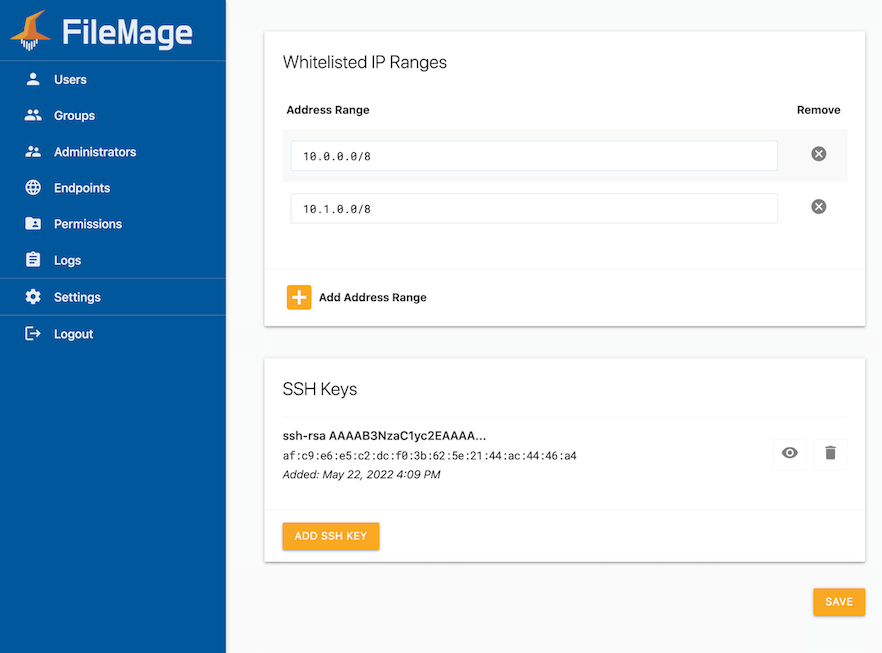Click the Settings gear icon
The height and width of the screenshot is (653, 882).
[x=33, y=296]
